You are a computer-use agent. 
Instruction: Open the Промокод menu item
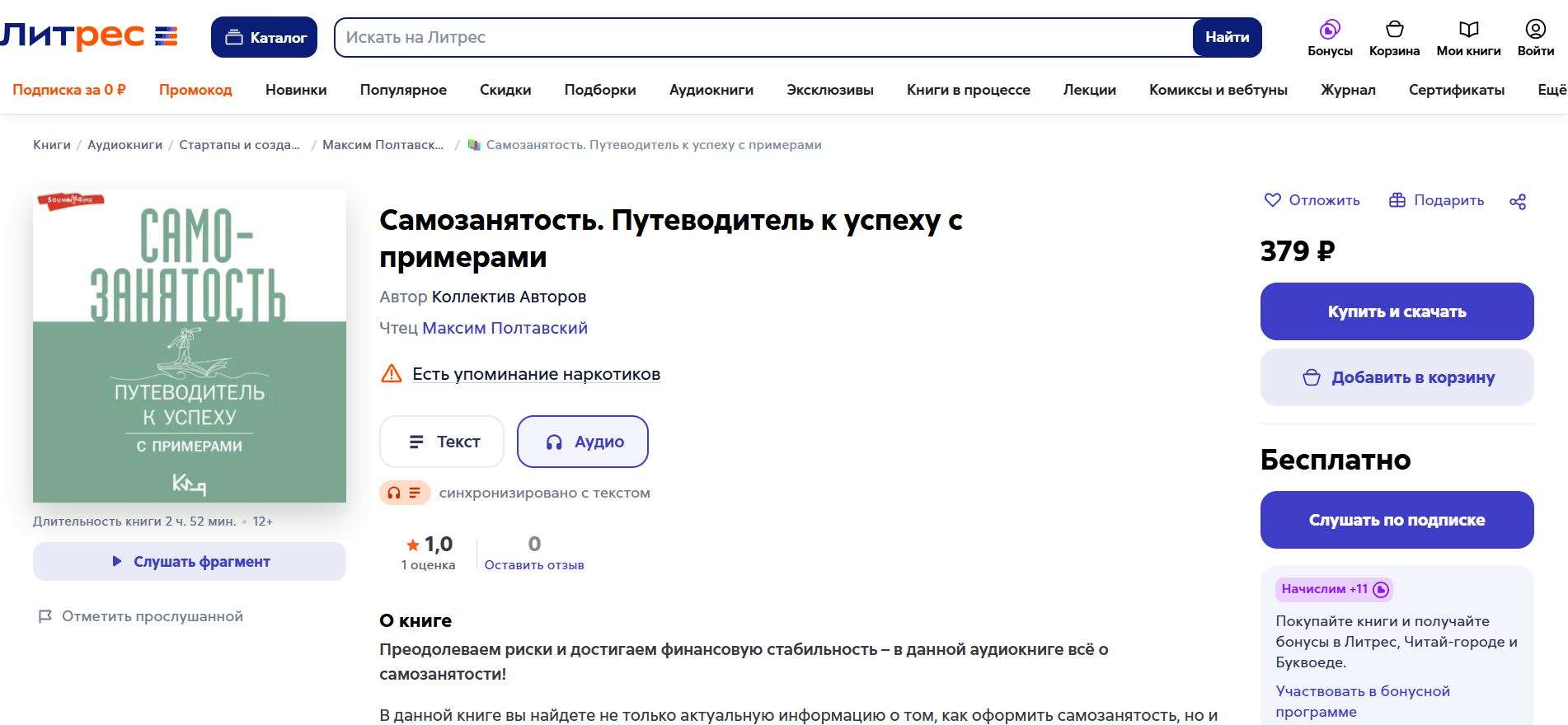pyautogui.click(x=195, y=90)
